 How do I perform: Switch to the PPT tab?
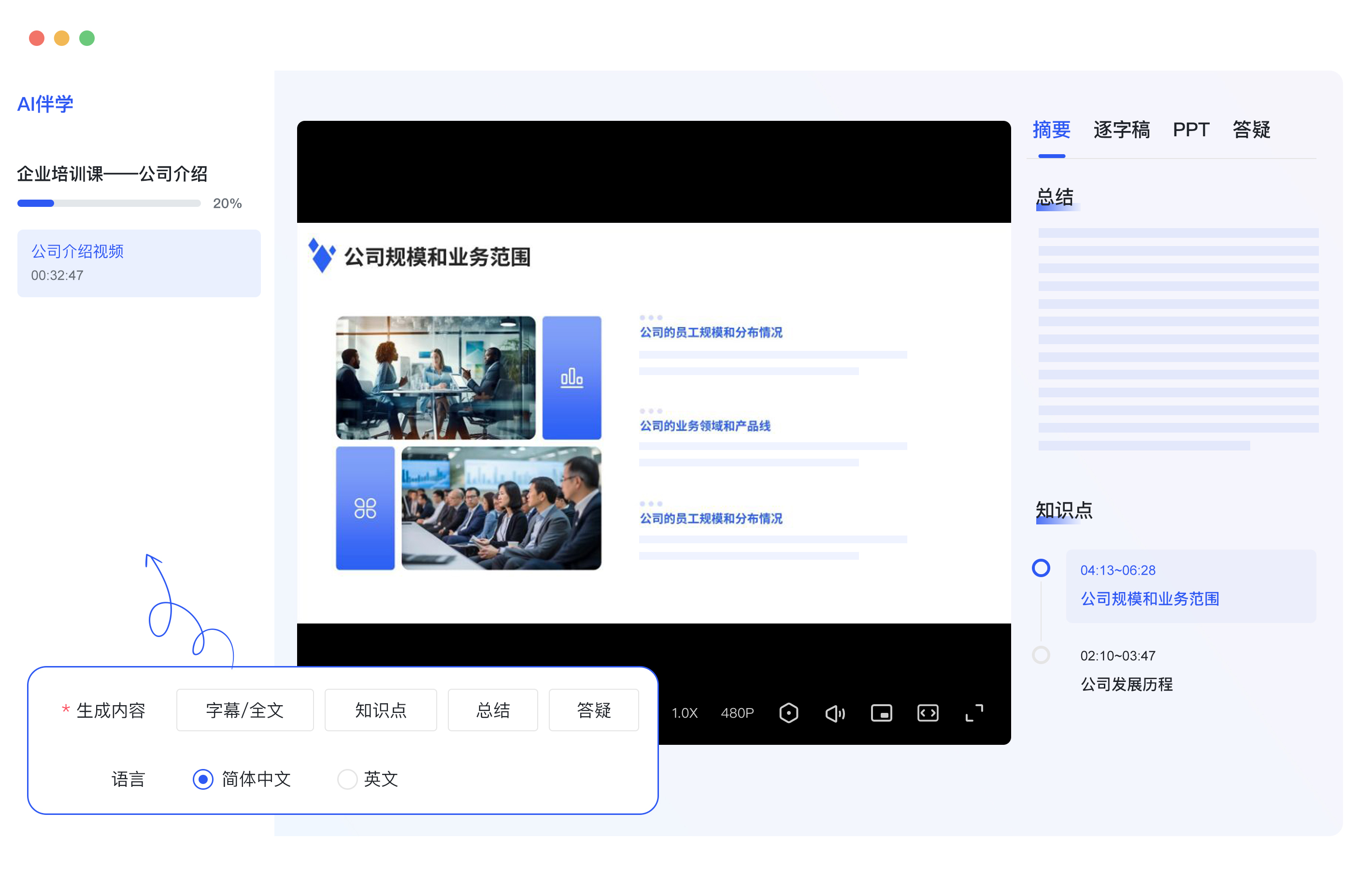1190,130
